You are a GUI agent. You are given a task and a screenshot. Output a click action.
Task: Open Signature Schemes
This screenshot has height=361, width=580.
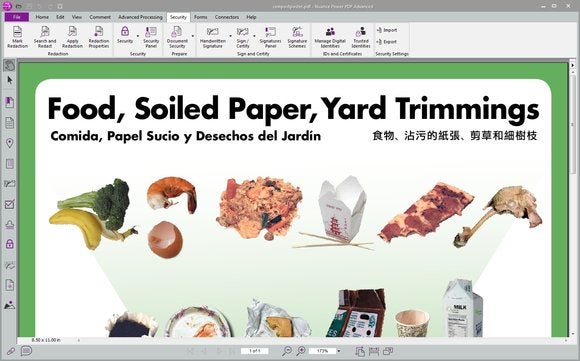[x=297, y=37]
